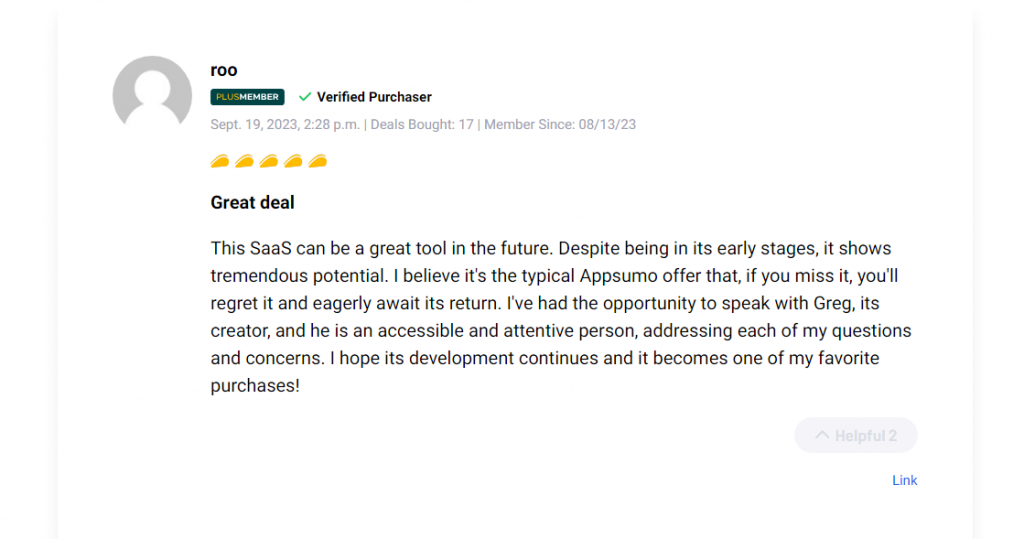The width and height of the screenshot is (1024, 539).
Task: Select the third taco rating icon
Action: coord(269,161)
